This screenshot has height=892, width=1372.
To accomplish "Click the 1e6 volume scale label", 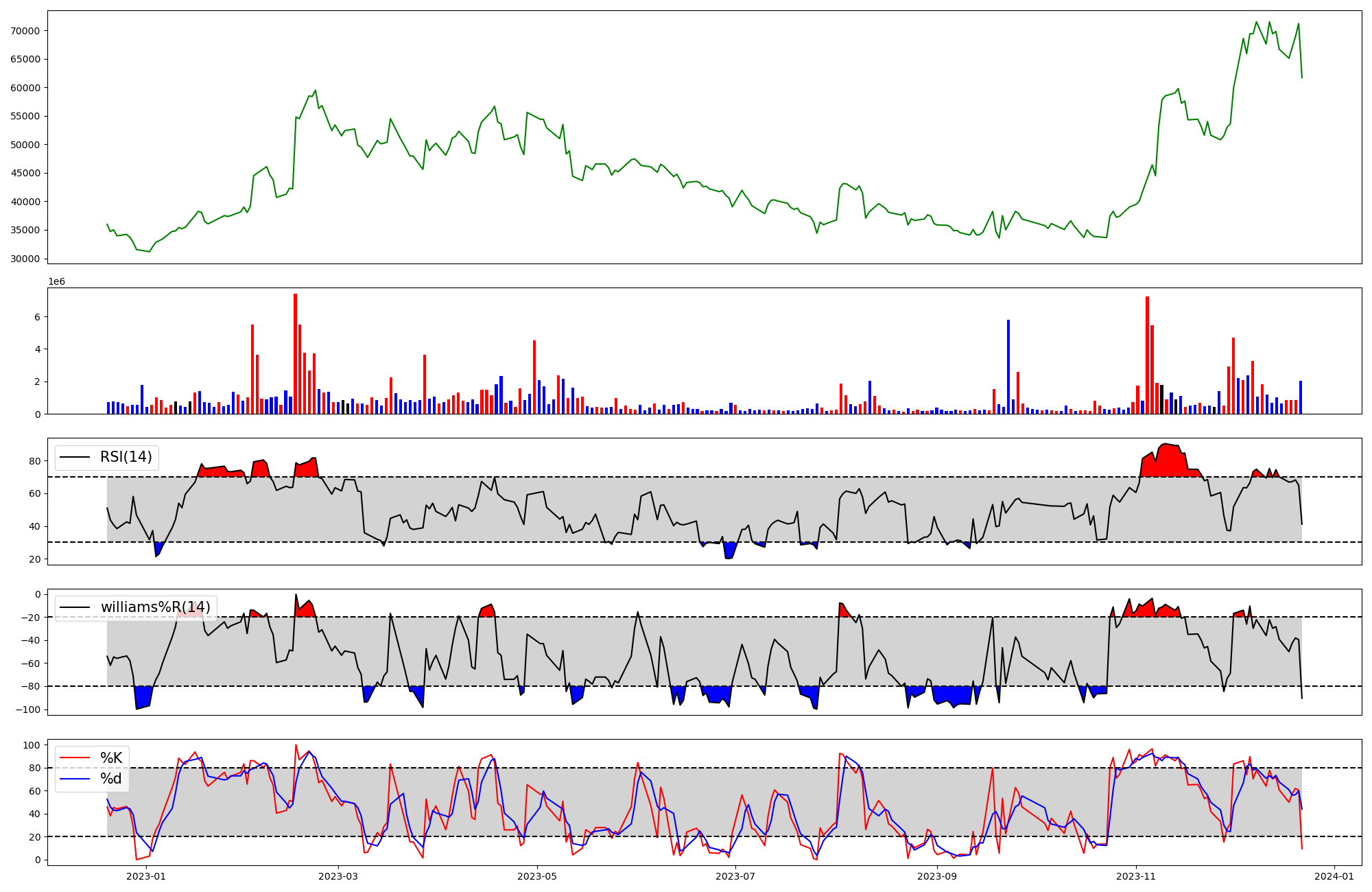I will (x=56, y=282).
